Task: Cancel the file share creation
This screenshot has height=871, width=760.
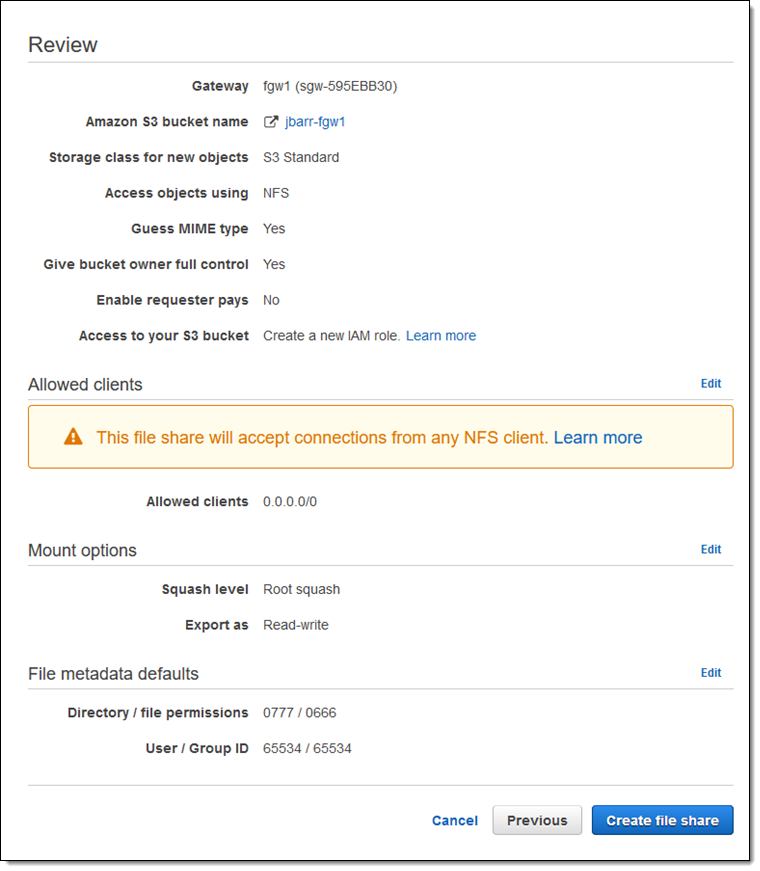Action: (x=455, y=821)
